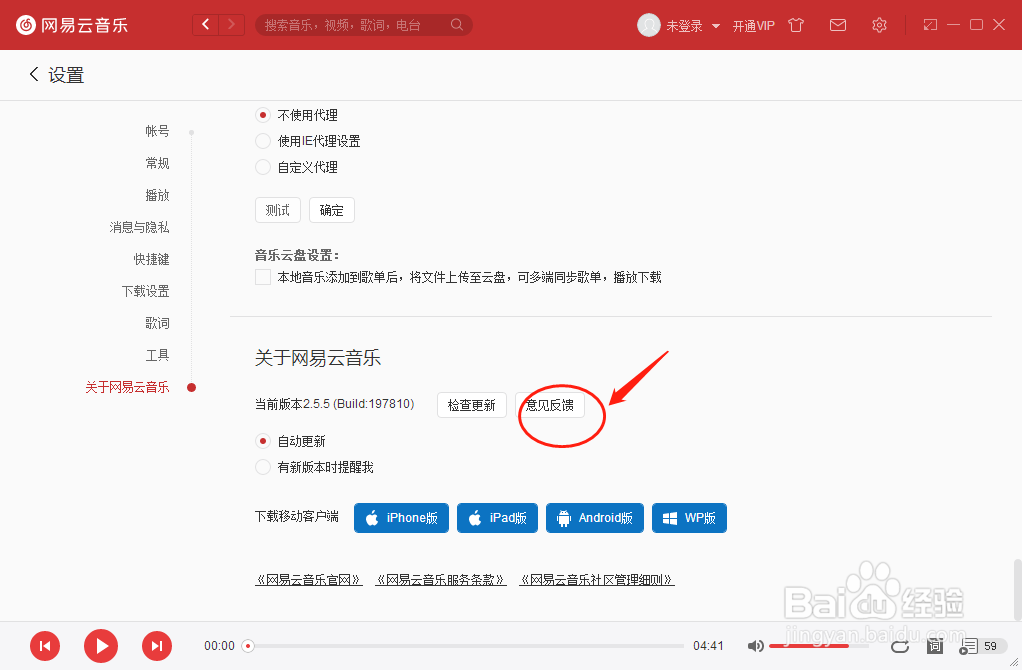
Task: Open 快捷键 settings section
Action: point(151,259)
